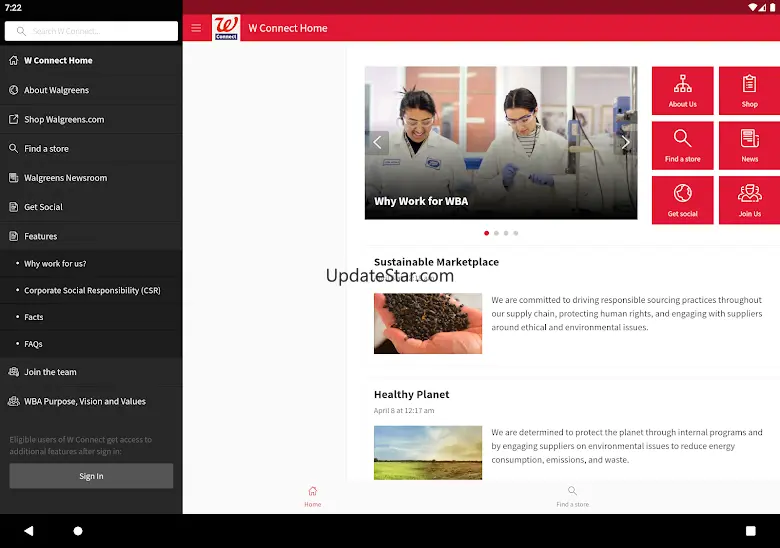Open the hamburger menu icon
Screen dimensions: 780x548
(196, 28)
